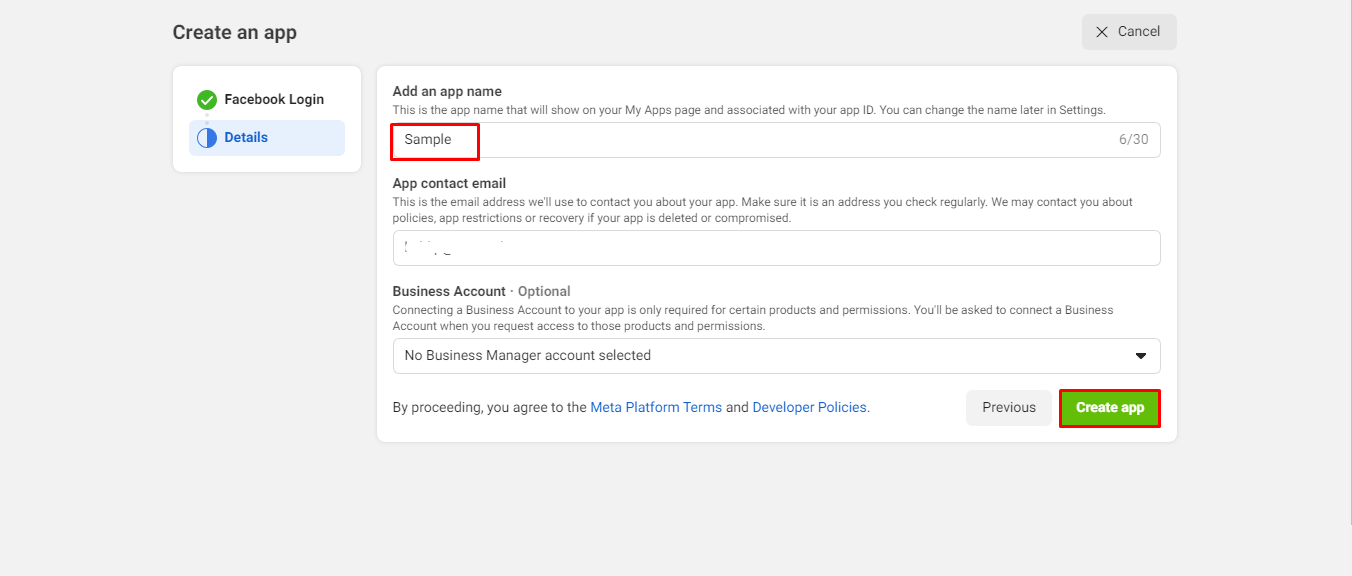
Task: Click the 'Create an app' page heading
Action: (x=235, y=32)
